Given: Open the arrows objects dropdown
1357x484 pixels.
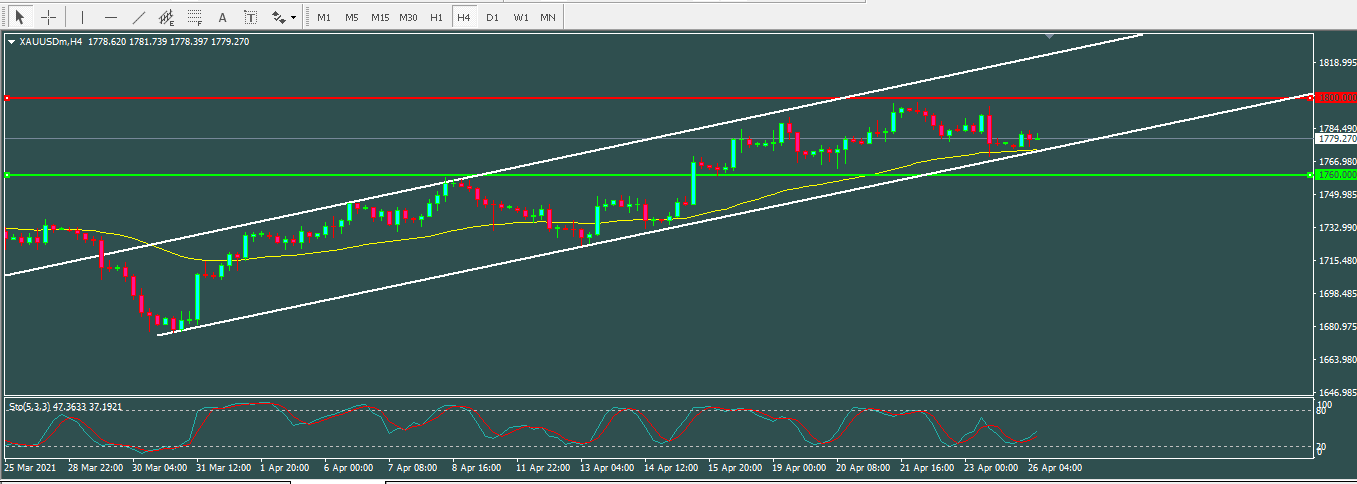Looking at the screenshot, I should [284, 17].
